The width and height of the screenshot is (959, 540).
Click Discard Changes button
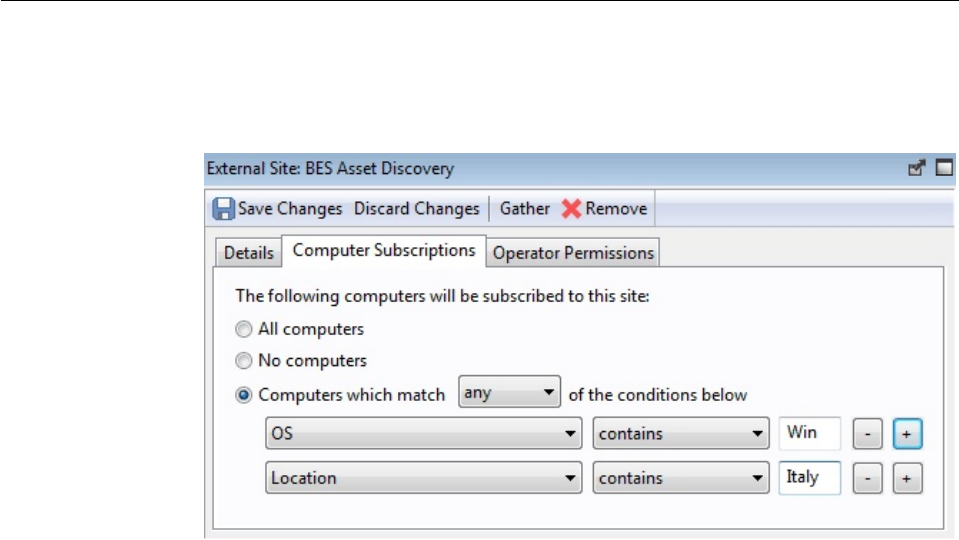coord(416,209)
